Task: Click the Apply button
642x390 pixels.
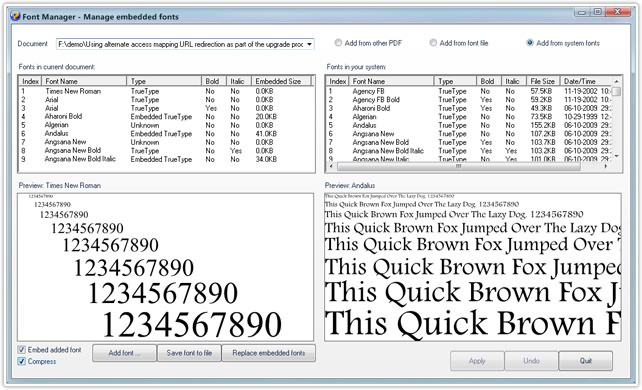Action: (x=477, y=361)
